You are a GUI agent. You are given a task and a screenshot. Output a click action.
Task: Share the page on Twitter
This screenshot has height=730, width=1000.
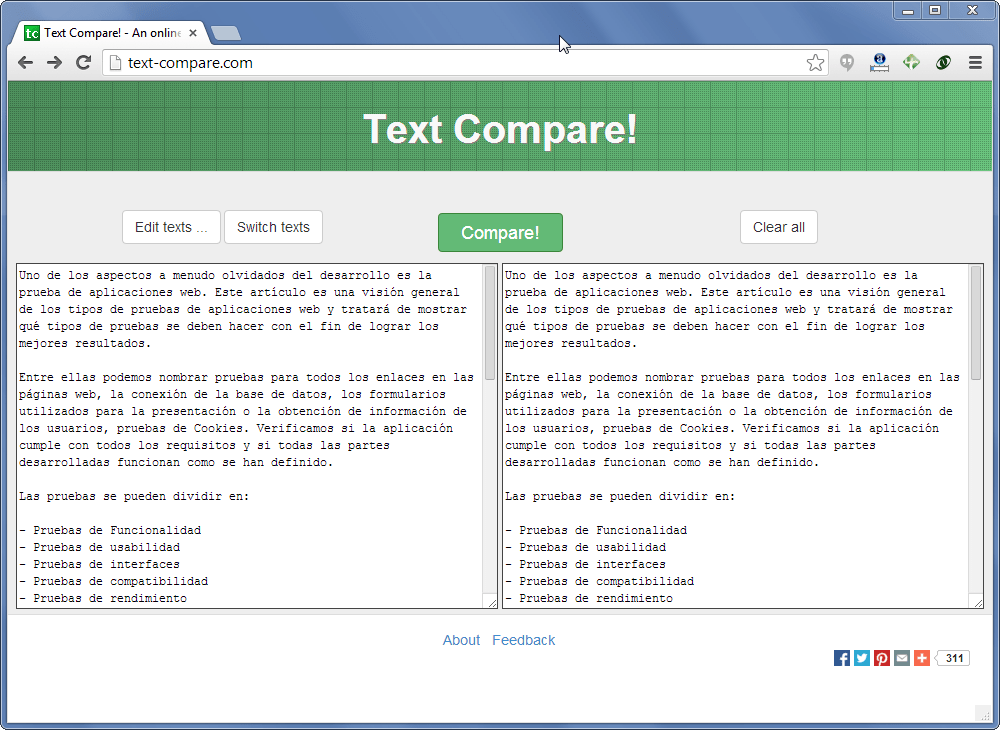click(861, 658)
